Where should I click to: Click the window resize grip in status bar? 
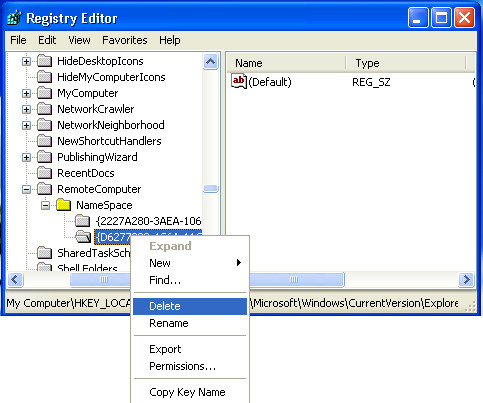click(x=470, y=307)
